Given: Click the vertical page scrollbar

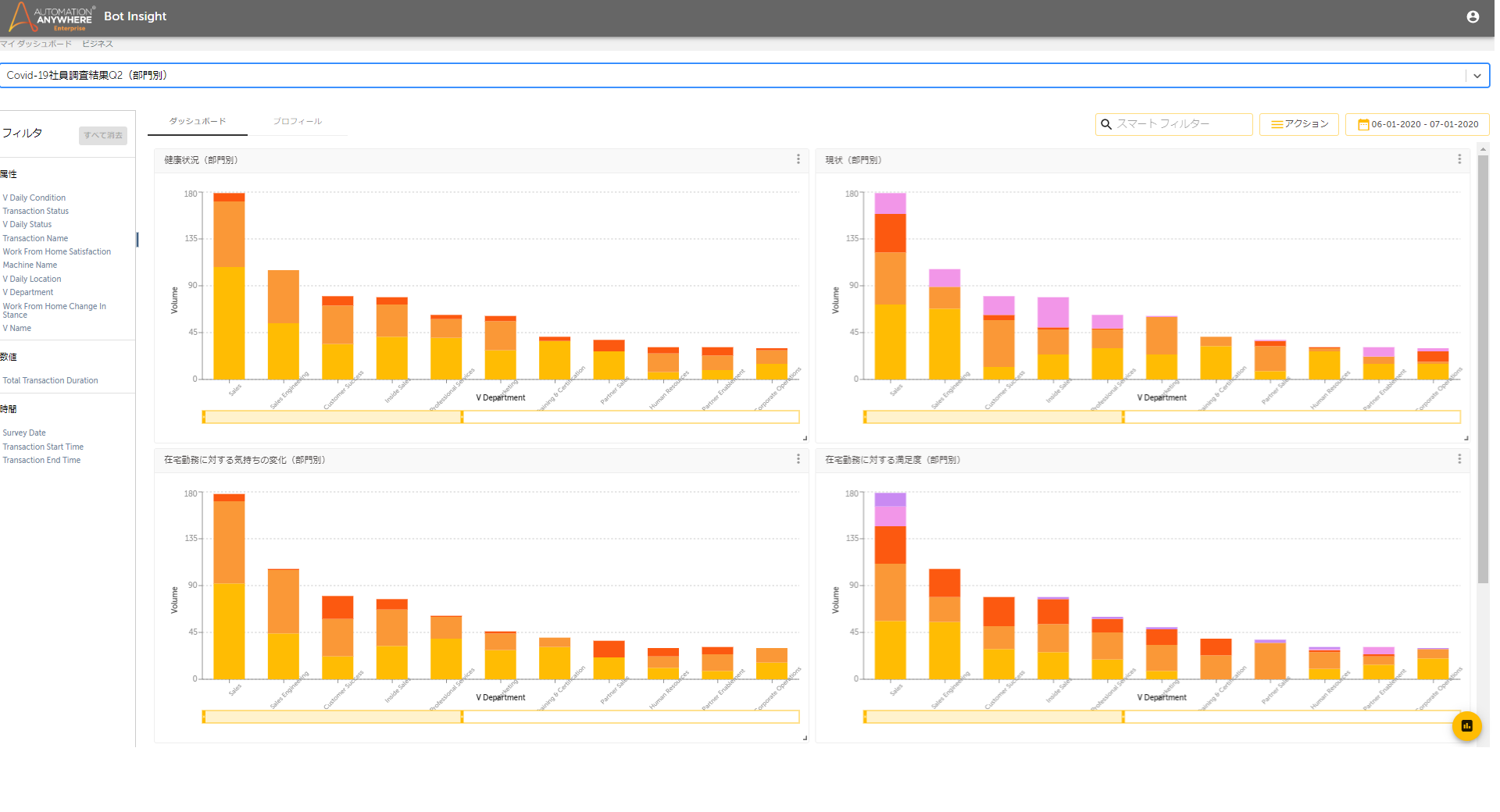Looking at the screenshot, I should point(1482,367).
